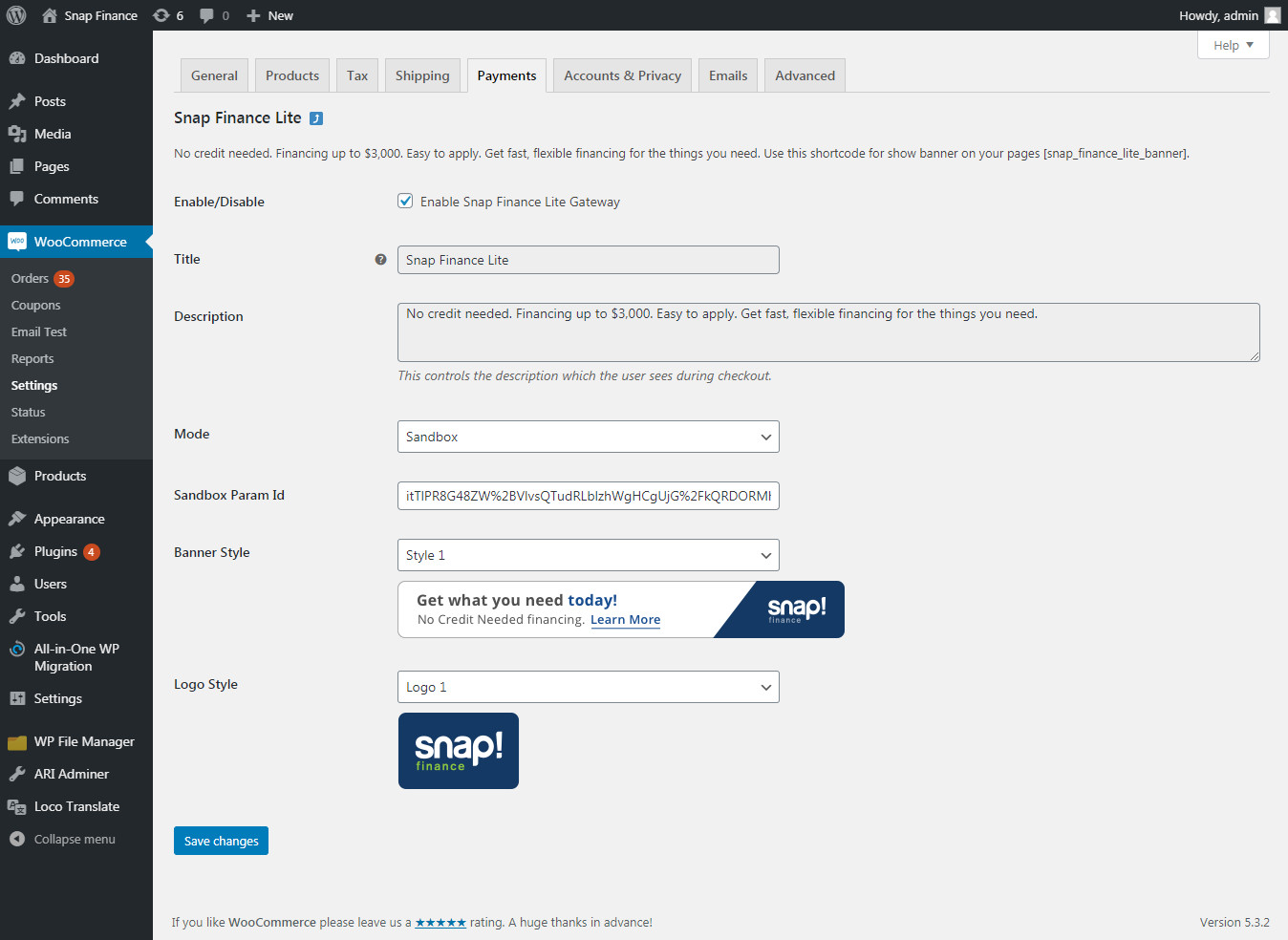Click the ARI Adminer wrench icon

click(17, 774)
